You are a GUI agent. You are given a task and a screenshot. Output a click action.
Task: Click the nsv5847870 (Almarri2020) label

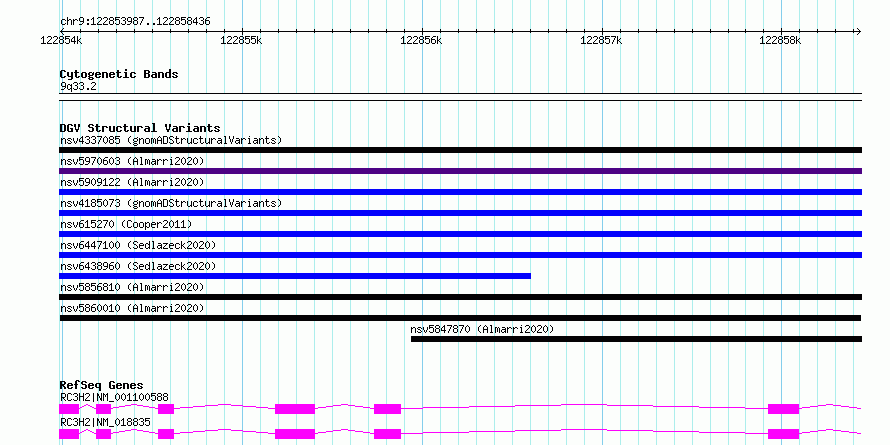(482, 329)
